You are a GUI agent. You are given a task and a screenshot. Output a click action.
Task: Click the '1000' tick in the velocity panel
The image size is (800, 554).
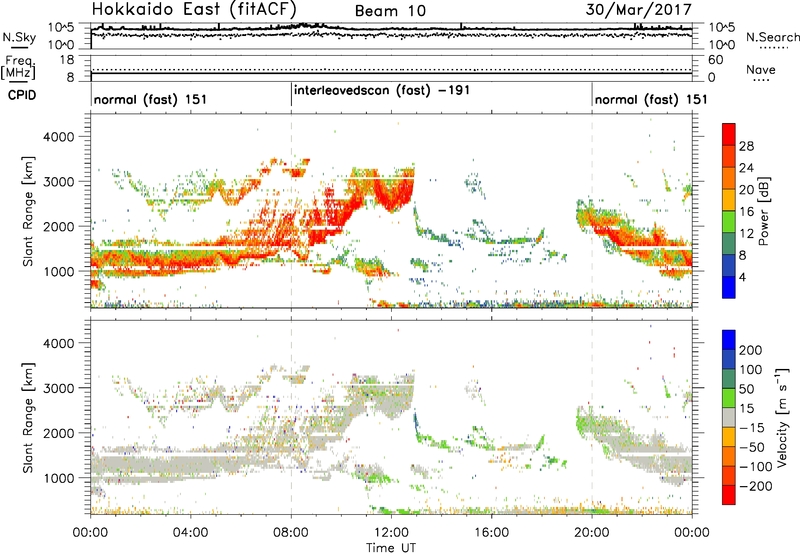[x=58, y=478]
